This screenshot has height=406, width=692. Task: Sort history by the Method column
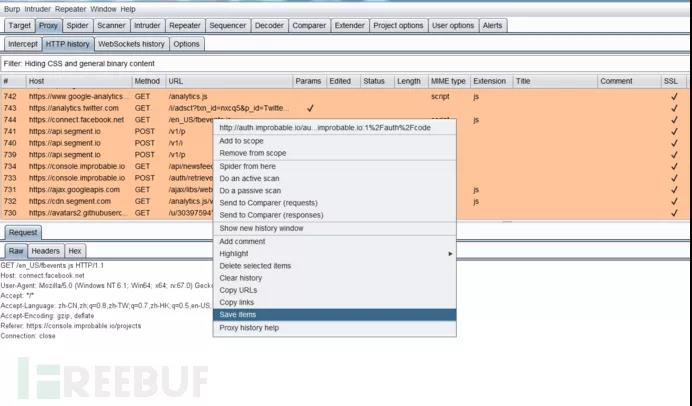(x=148, y=81)
